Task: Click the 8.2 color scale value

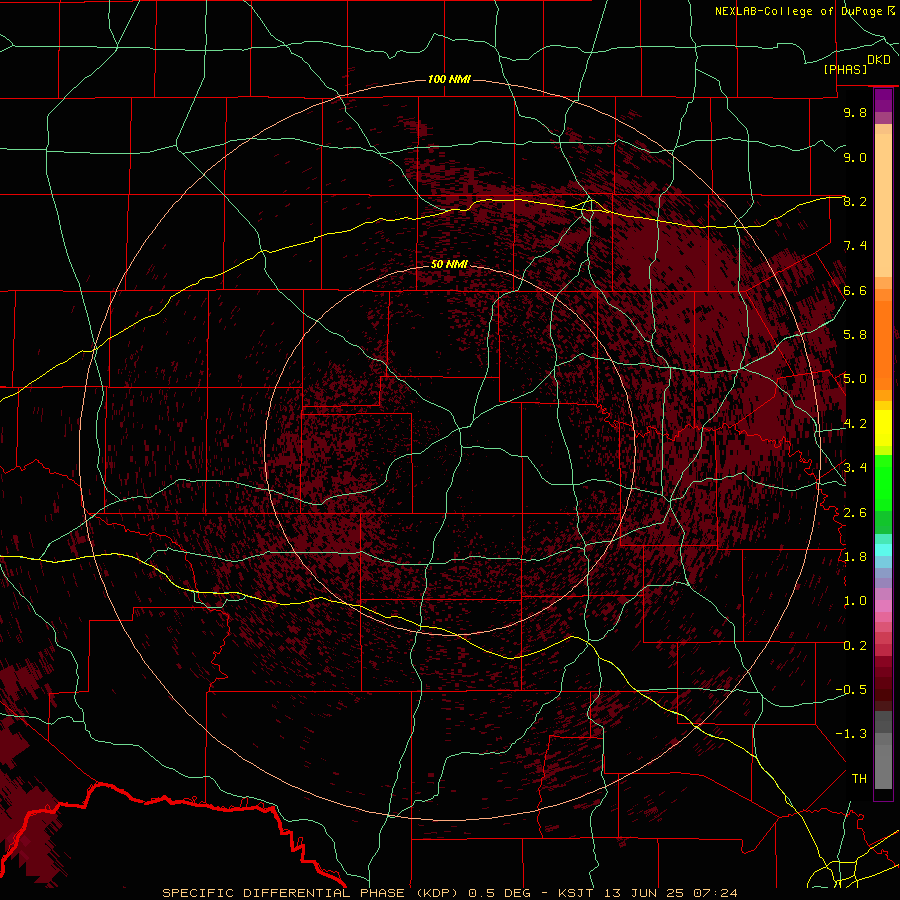Action: (x=855, y=201)
